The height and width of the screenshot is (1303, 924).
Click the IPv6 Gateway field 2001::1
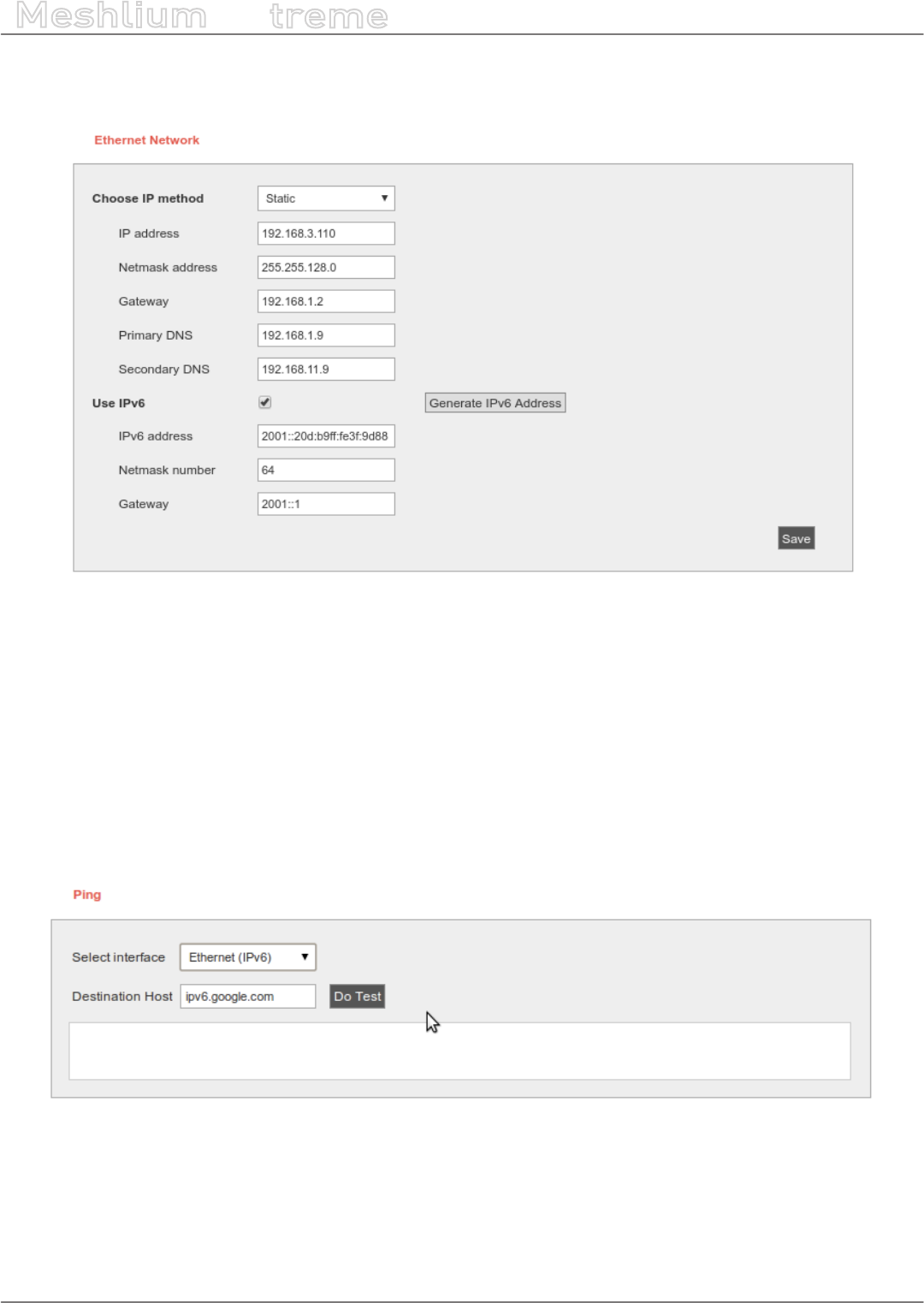pyautogui.click(x=326, y=504)
